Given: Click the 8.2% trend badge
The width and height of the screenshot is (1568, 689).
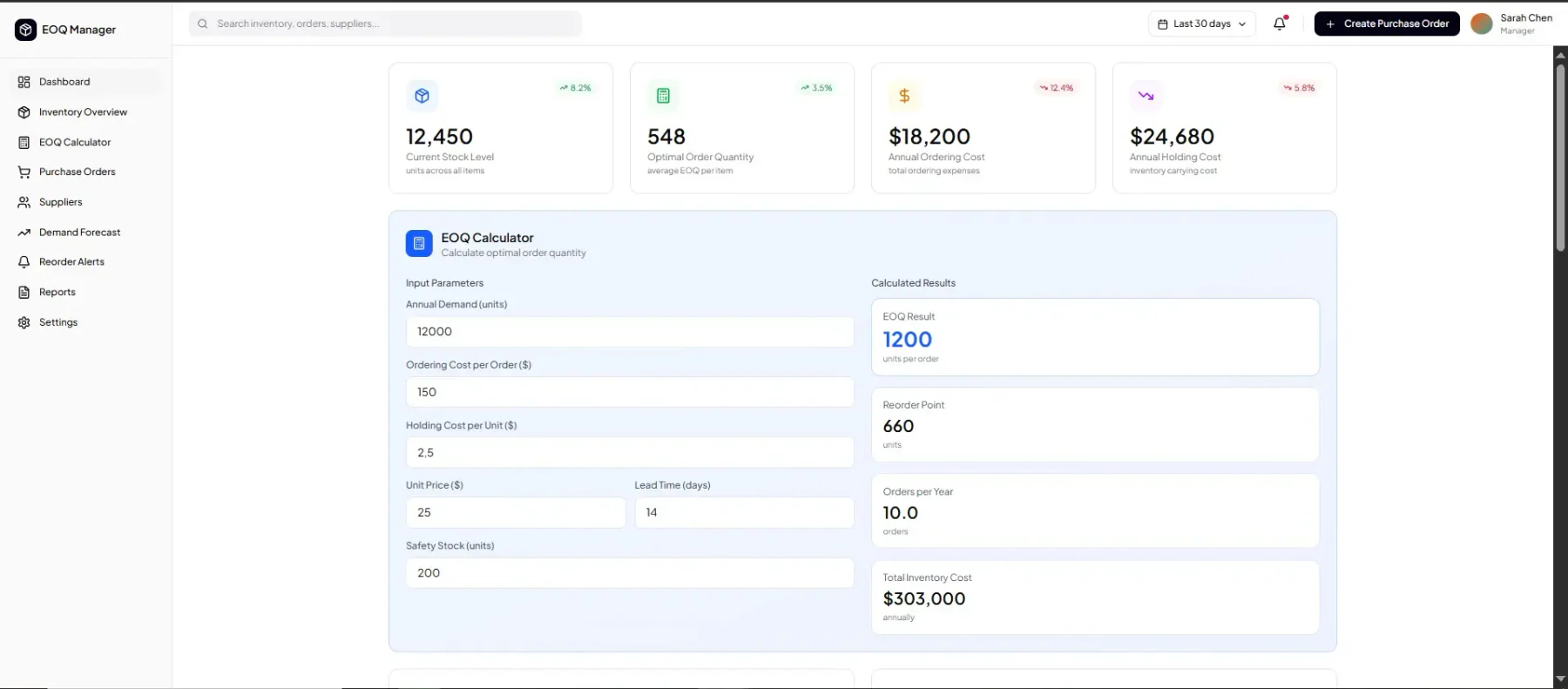Looking at the screenshot, I should click(575, 88).
